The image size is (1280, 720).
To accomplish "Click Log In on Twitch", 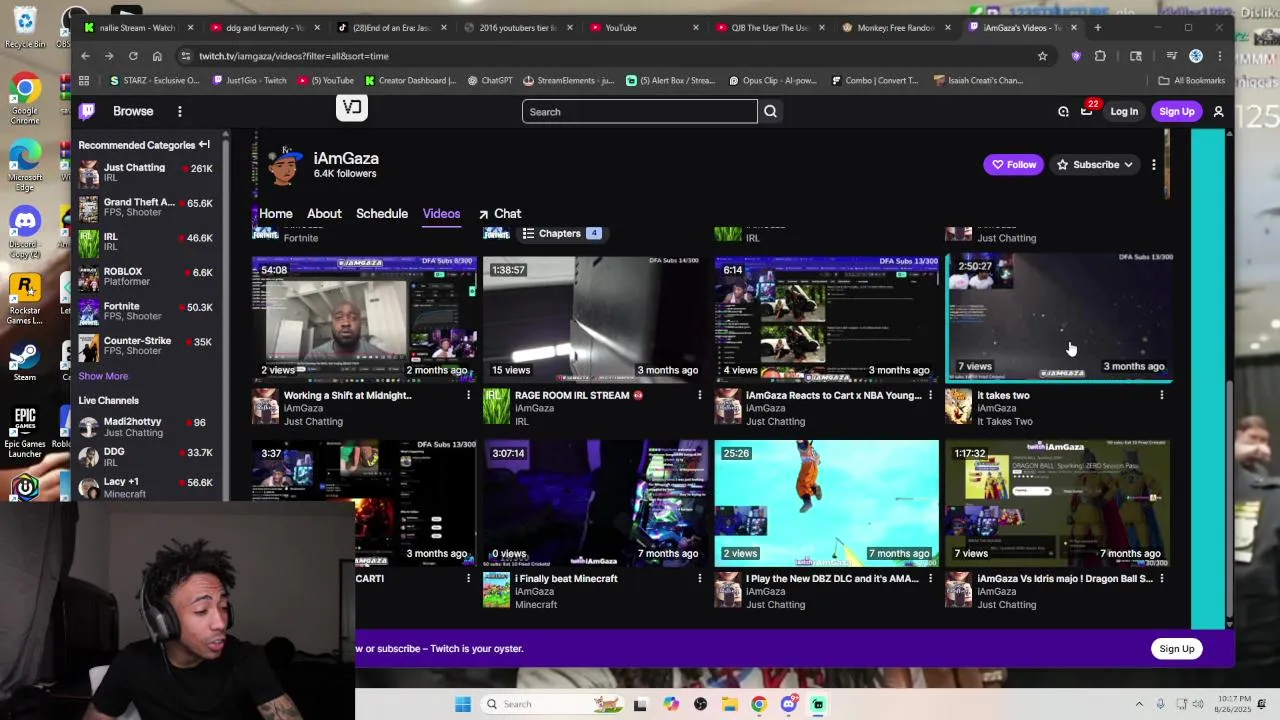I will [1124, 112].
